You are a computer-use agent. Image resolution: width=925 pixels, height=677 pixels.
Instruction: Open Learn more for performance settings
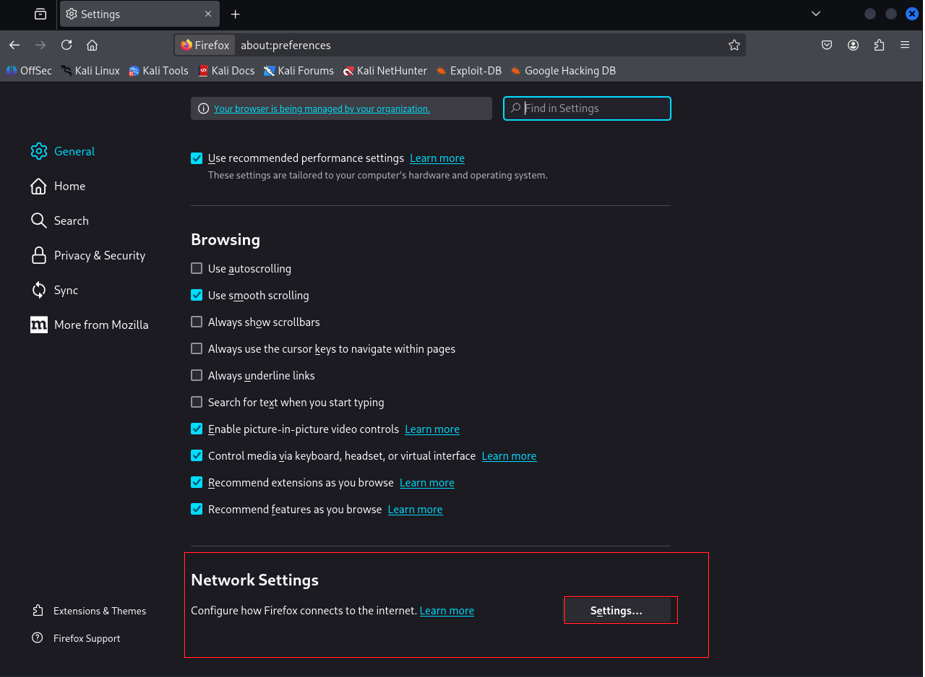[x=437, y=158]
